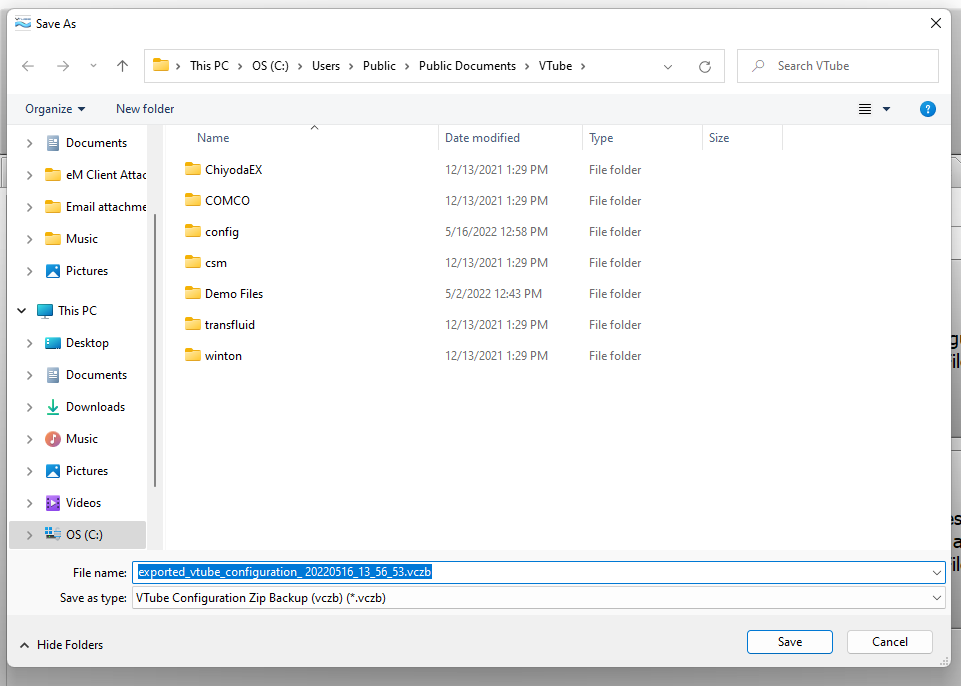The width and height of the screenshot is (961, 686).
Task: Open Downloads in the navigation pane
Action: point(95,407)
